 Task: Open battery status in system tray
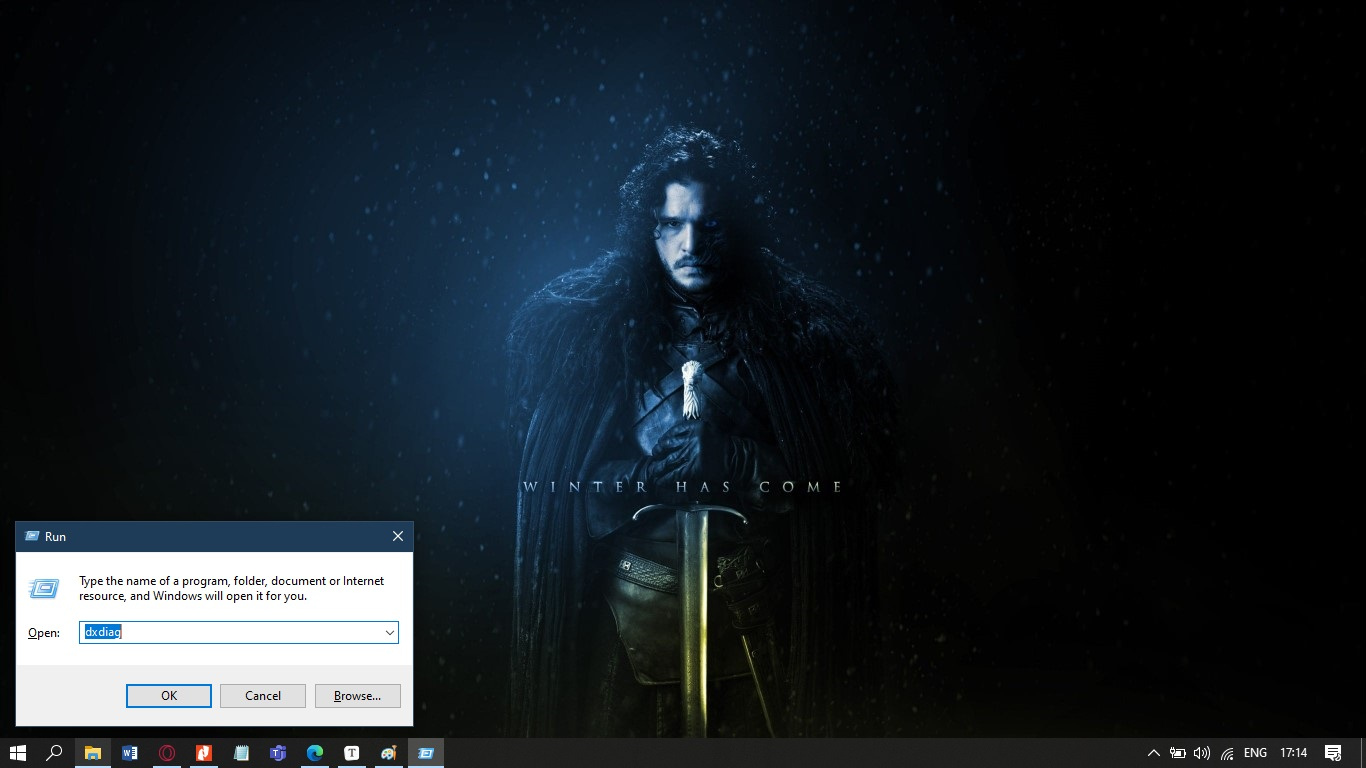1178,753
